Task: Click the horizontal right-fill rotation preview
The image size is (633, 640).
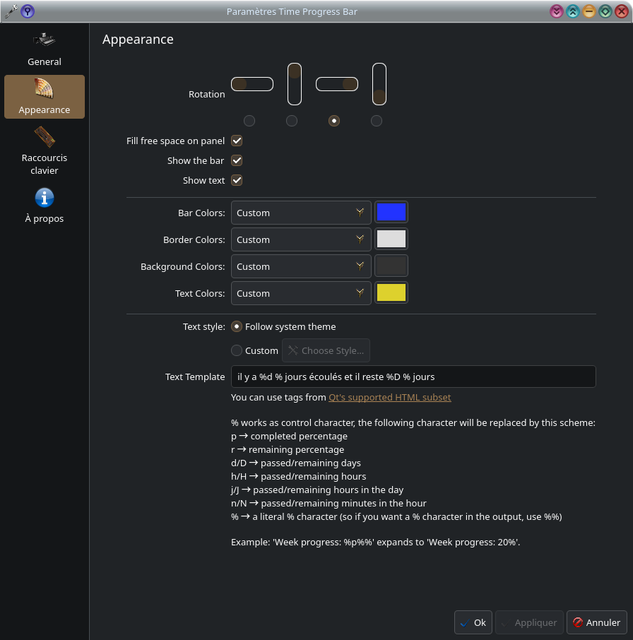Action: (x=337, y=84)
